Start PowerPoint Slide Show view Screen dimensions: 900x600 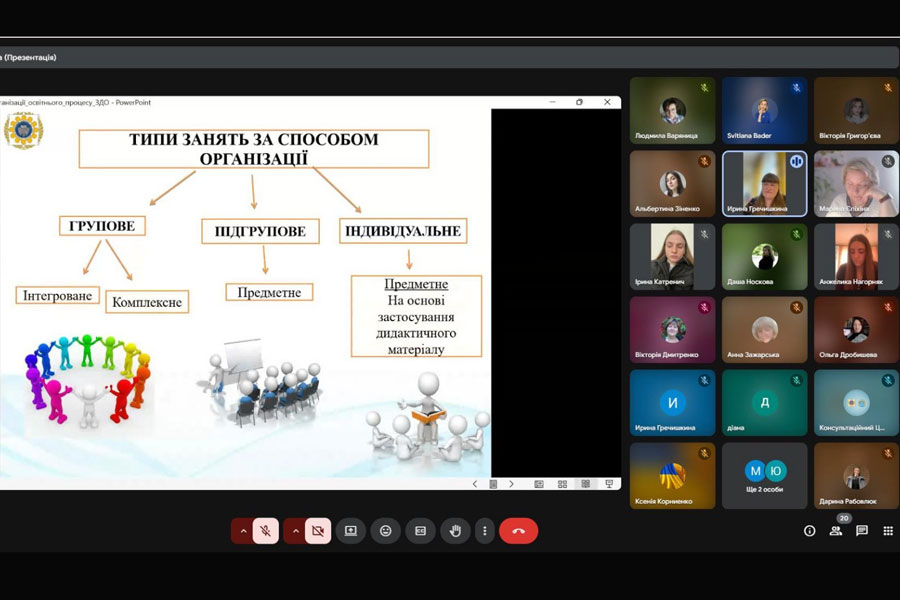pyautogui.click(x=609, y=484)
